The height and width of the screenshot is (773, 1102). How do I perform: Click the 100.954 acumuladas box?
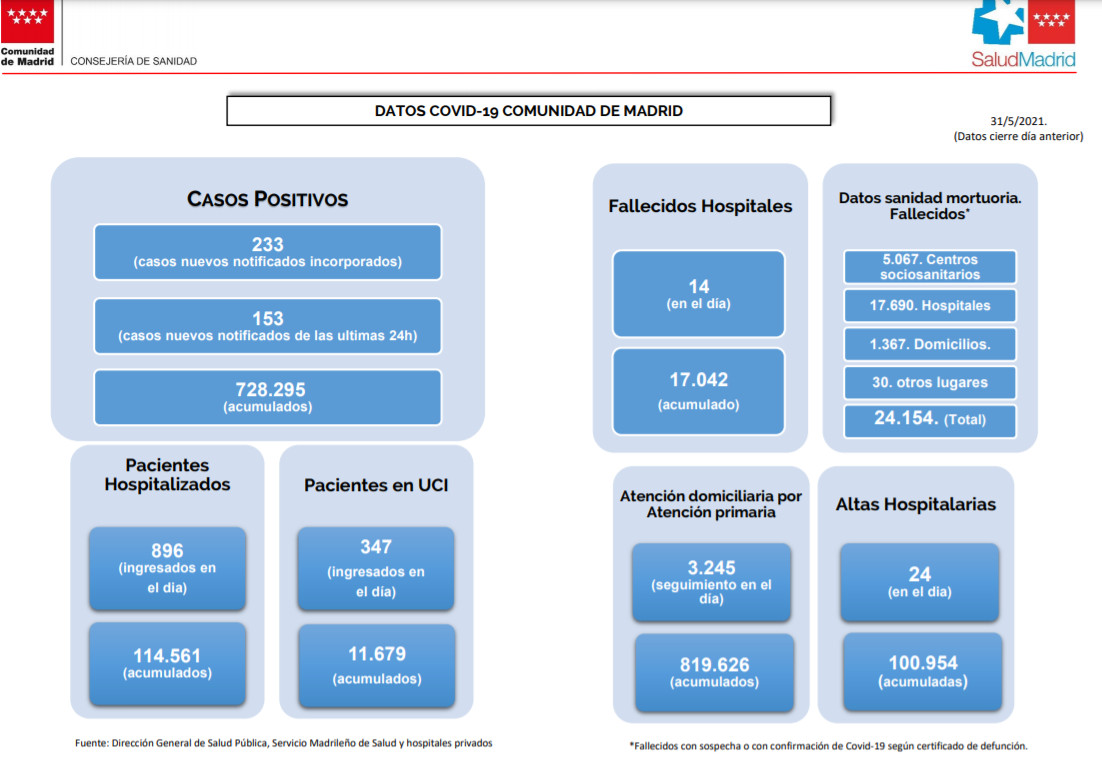pos(923,671)
